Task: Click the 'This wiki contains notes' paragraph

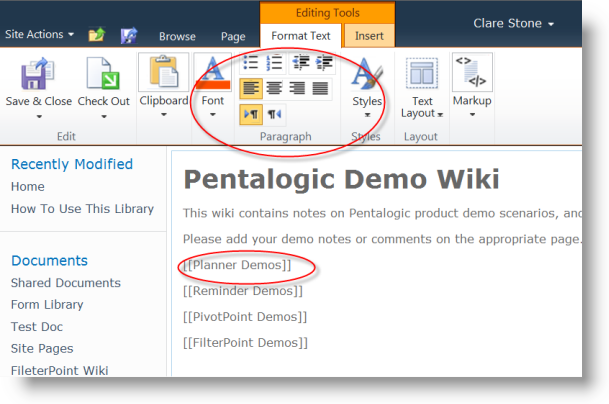Action: (382, 213)
